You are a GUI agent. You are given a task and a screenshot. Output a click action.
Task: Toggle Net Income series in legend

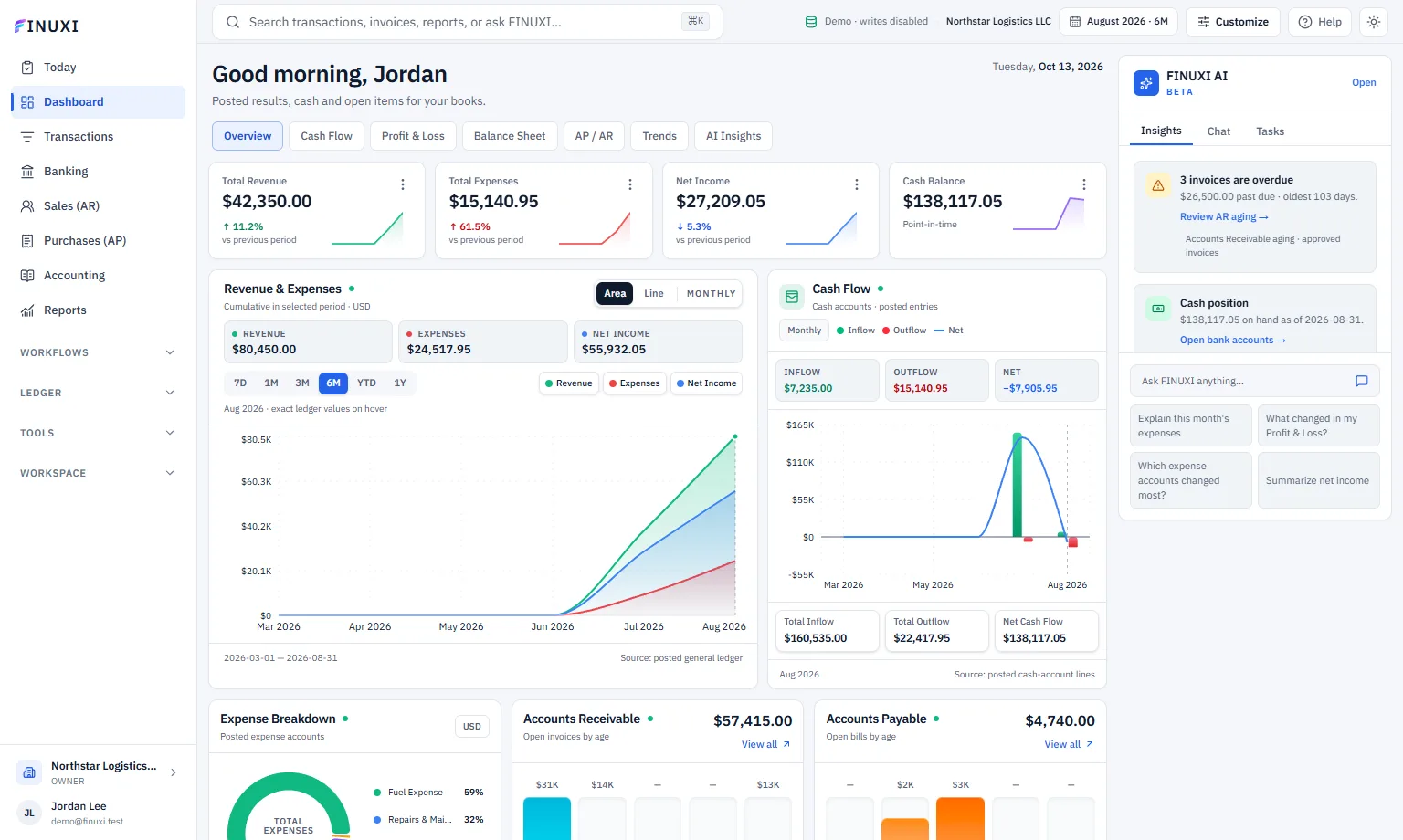pos(706,383)
